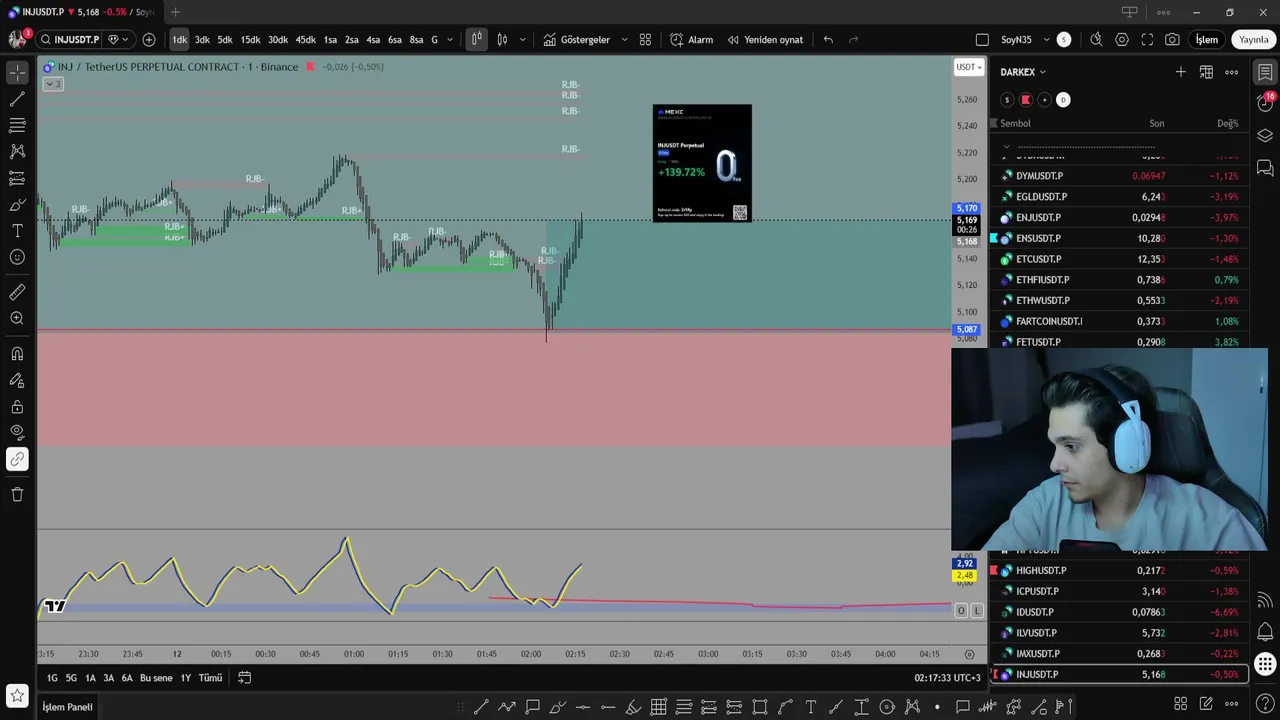This screenshot has height=720, width=1280.
Task: Toggle the L log-scale button
Action: [x=977, y=610]
